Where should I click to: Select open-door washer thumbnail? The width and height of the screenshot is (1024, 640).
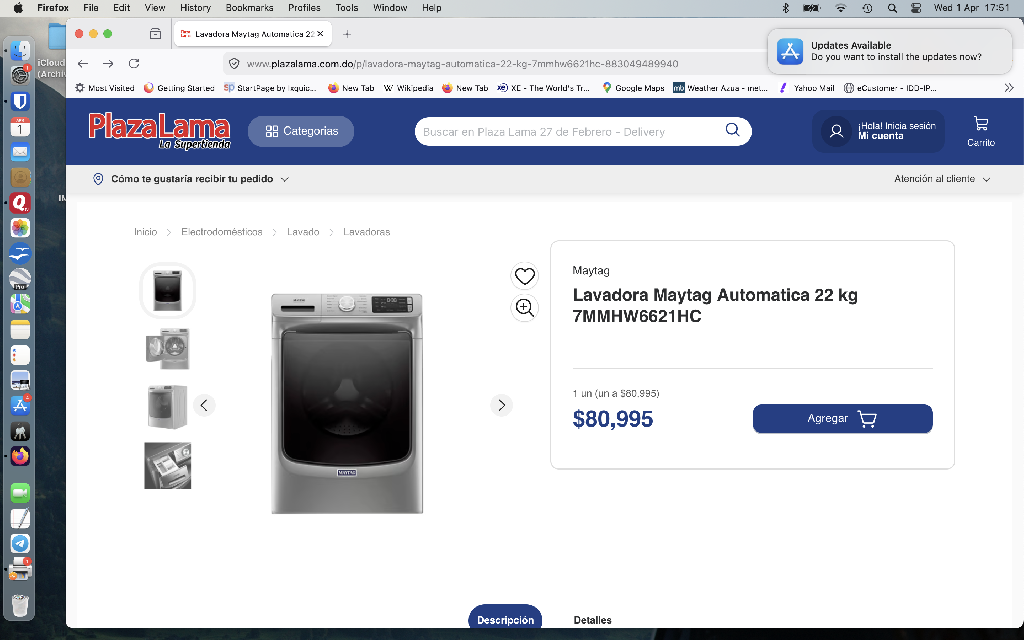point(168,348)
